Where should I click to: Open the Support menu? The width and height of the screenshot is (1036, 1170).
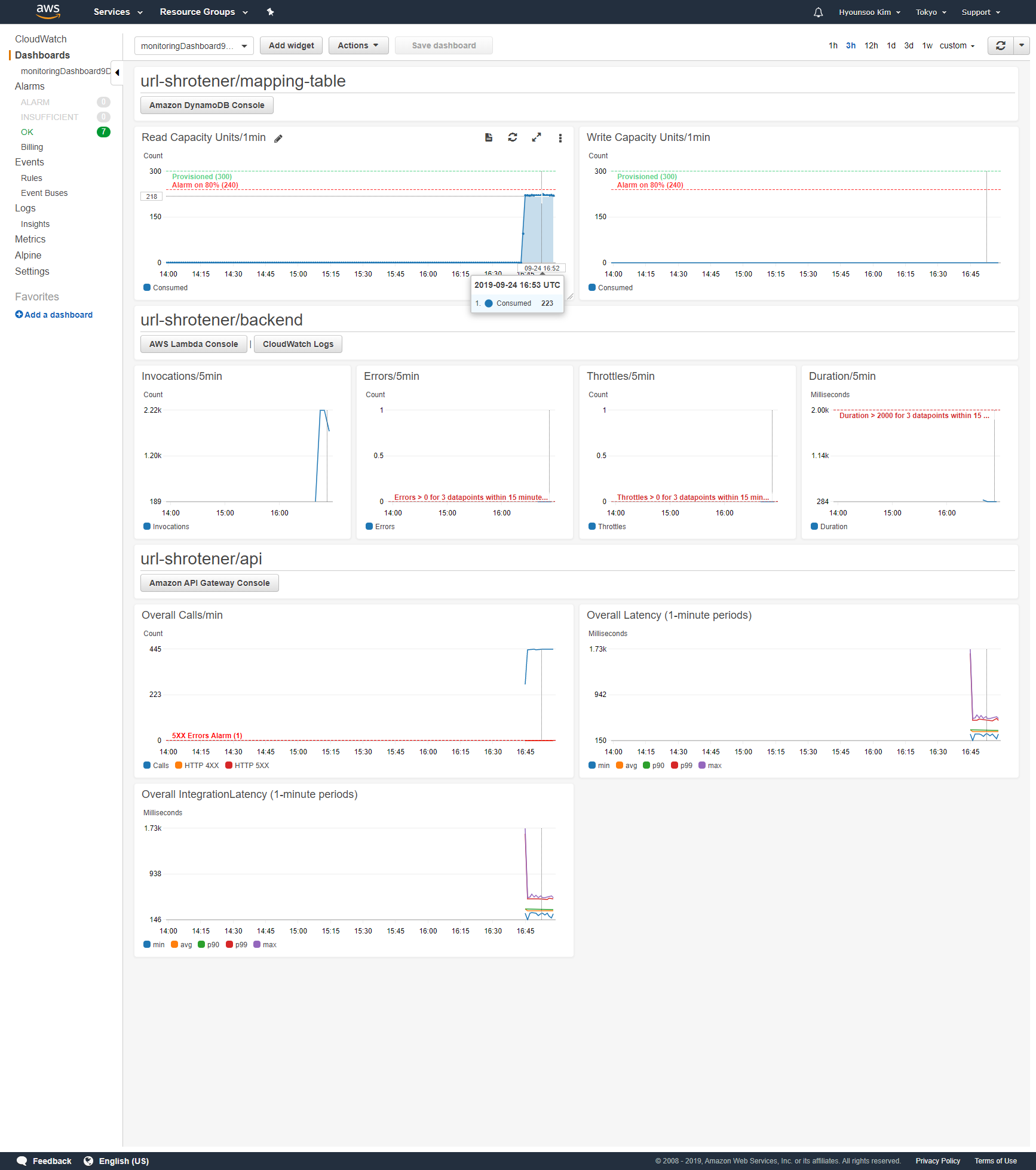point(980,12)
